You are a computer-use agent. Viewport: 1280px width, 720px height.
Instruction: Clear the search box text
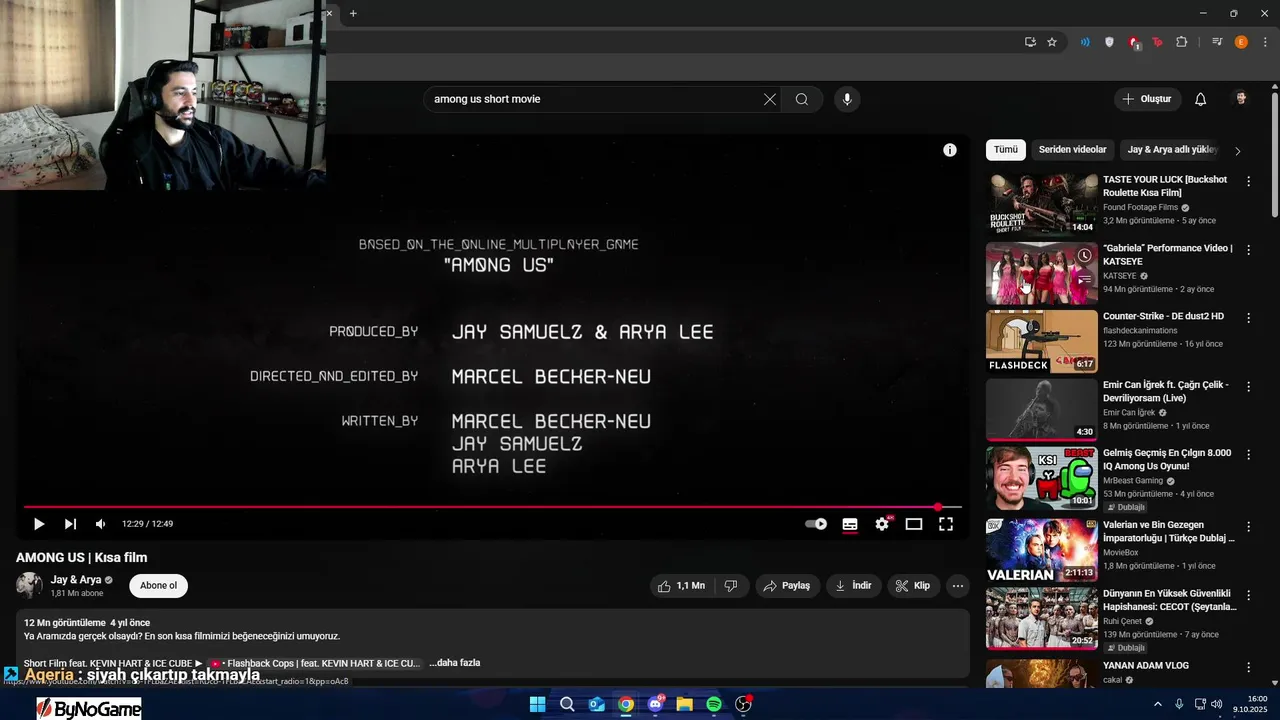coord(770,99)
